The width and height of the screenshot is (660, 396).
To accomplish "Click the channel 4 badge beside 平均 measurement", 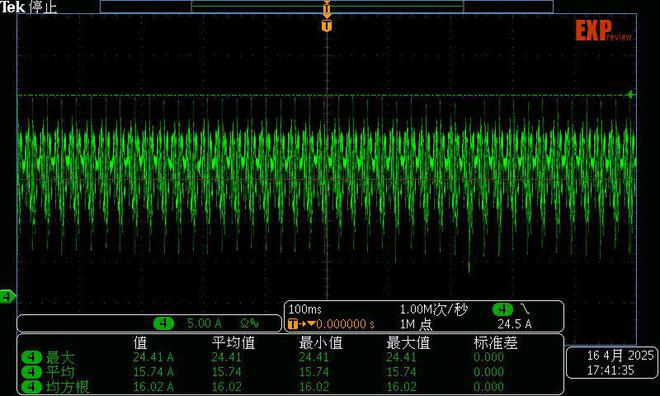I will [32, 372].
